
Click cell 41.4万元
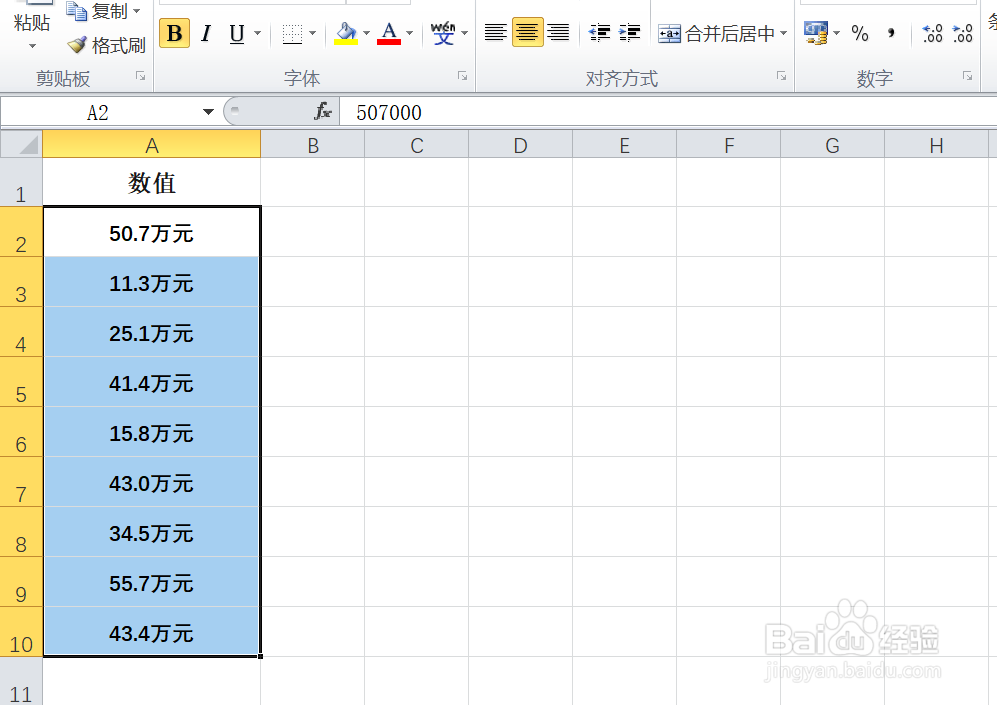click(151, 382)
